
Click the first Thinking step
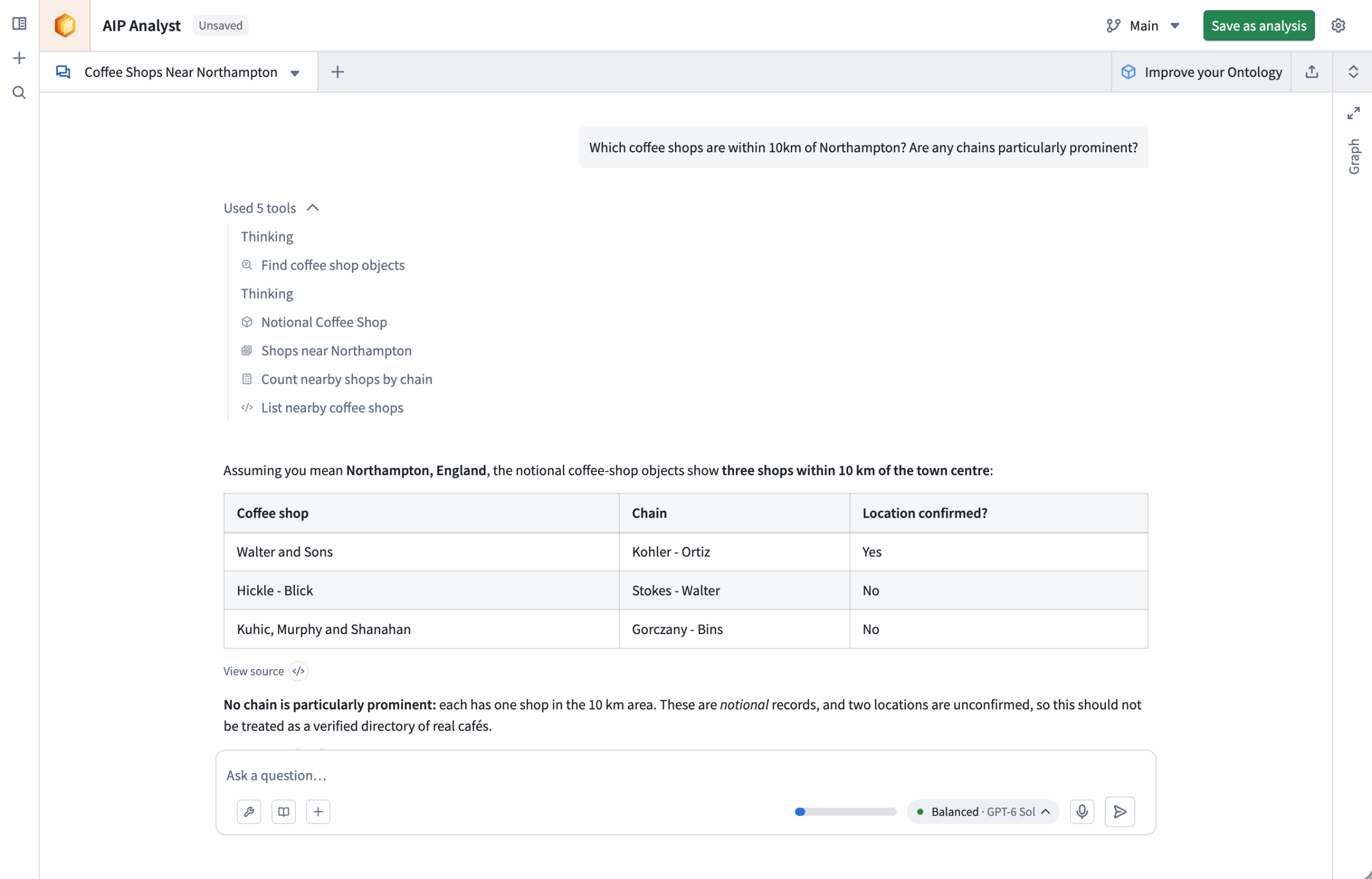point(266,236)
